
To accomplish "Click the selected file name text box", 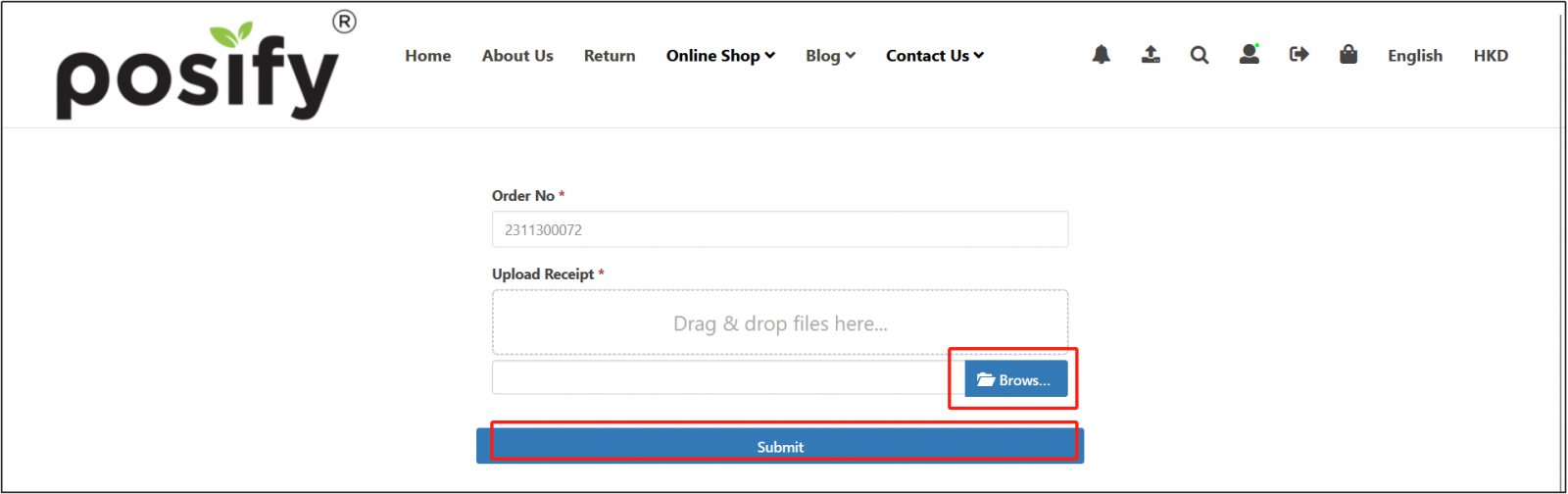I will point(728,378).
